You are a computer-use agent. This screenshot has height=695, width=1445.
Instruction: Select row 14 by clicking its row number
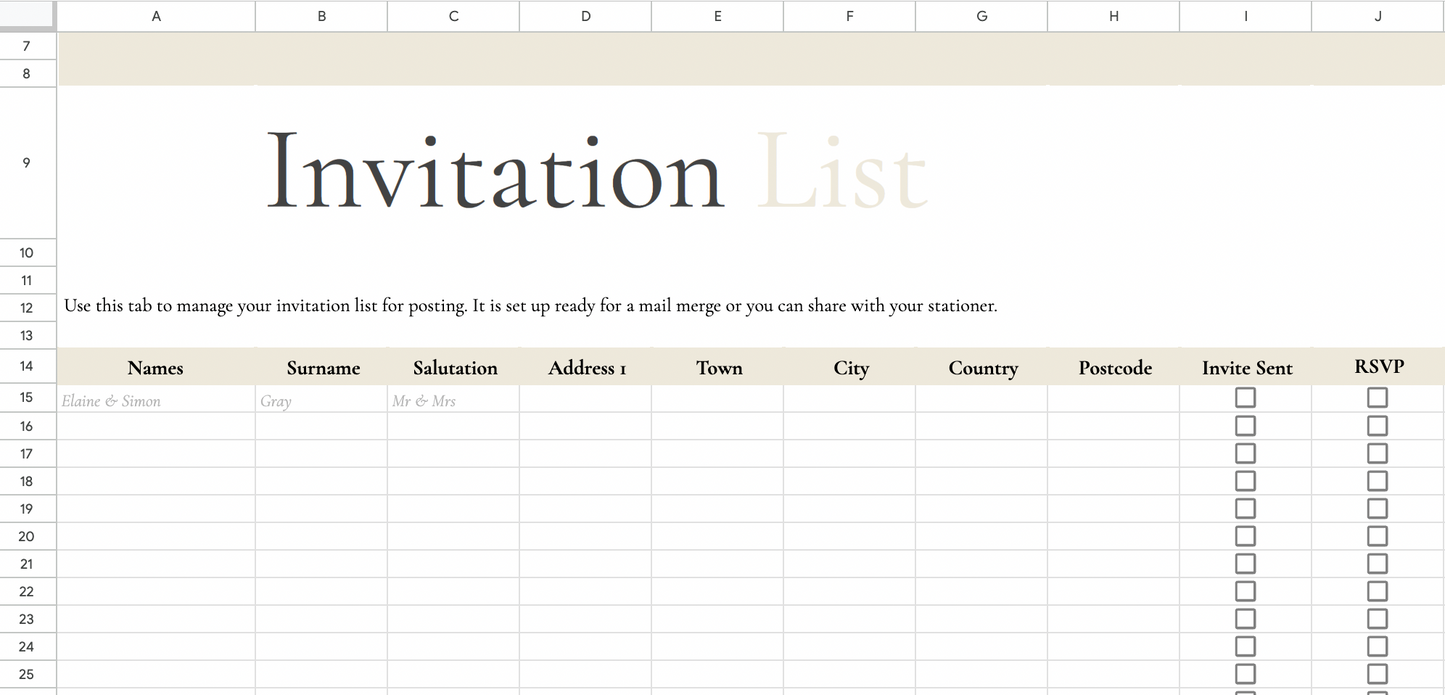click(x=28, y=366)
